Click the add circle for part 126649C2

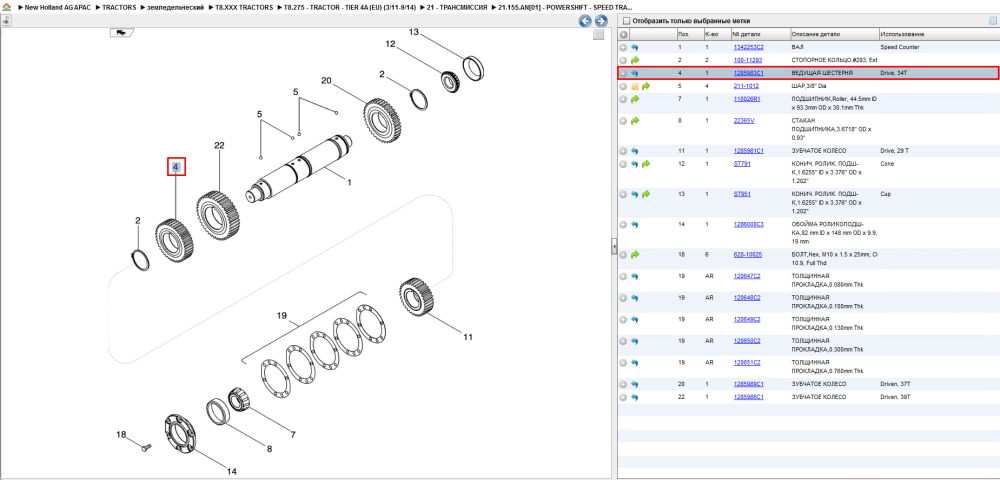[624, 319]
